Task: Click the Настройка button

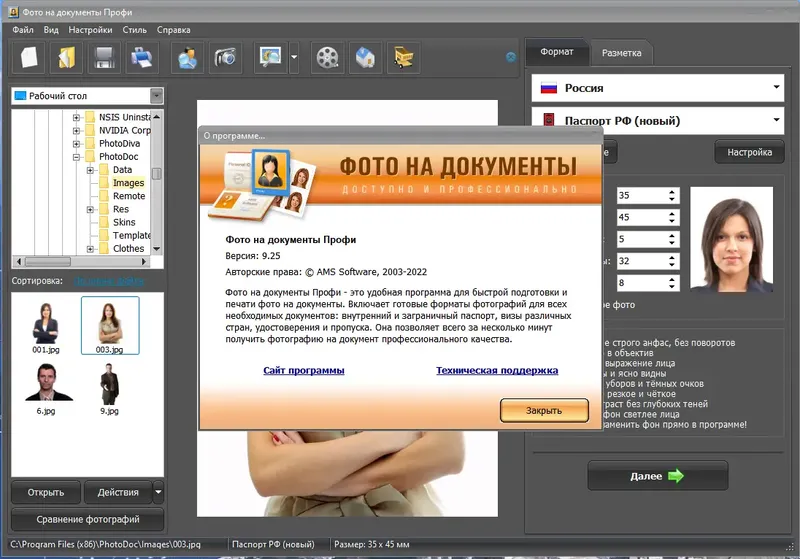Action: pos(749,152)
